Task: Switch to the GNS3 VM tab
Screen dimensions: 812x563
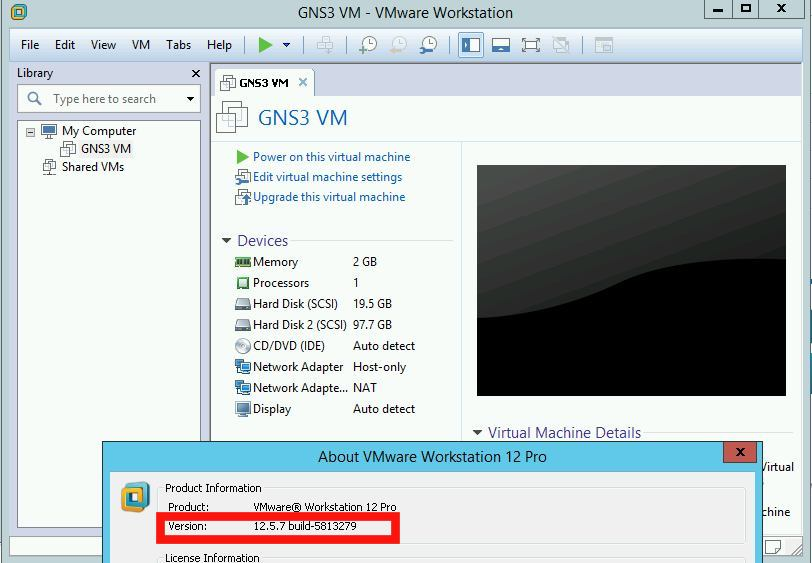Action: 263,83
